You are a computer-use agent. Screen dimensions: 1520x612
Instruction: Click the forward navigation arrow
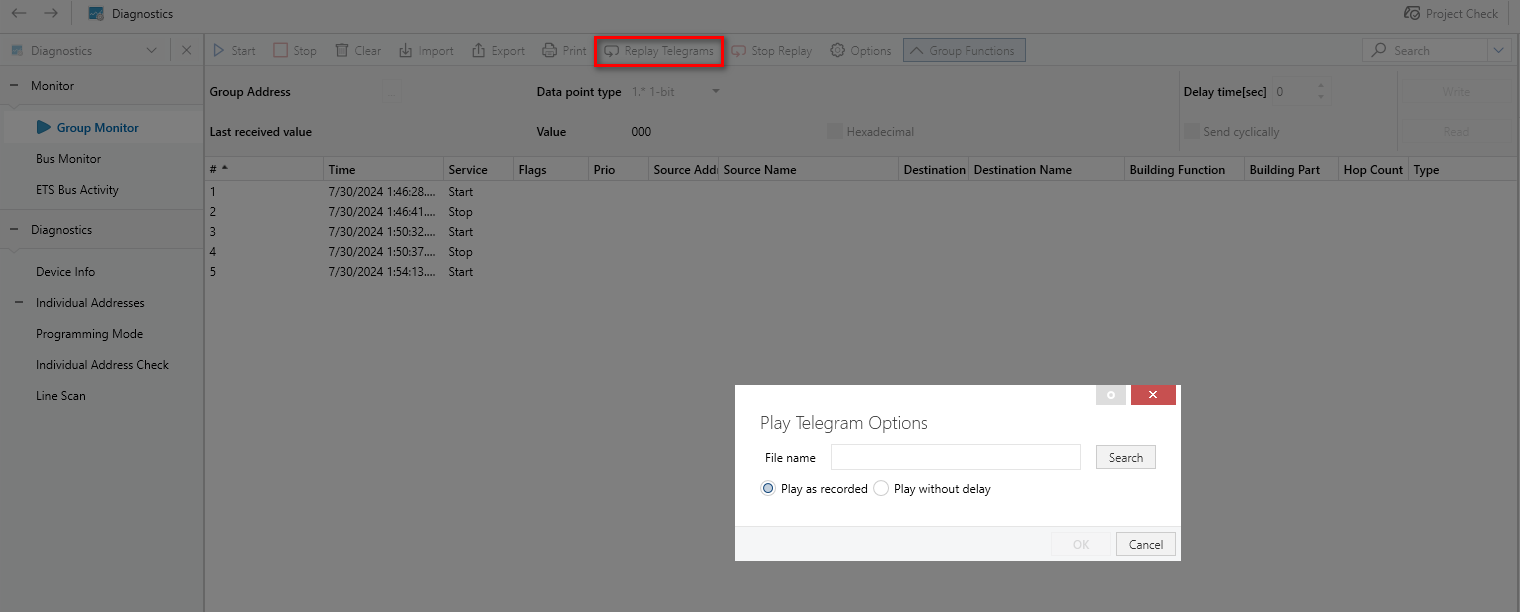coord(51,13)
